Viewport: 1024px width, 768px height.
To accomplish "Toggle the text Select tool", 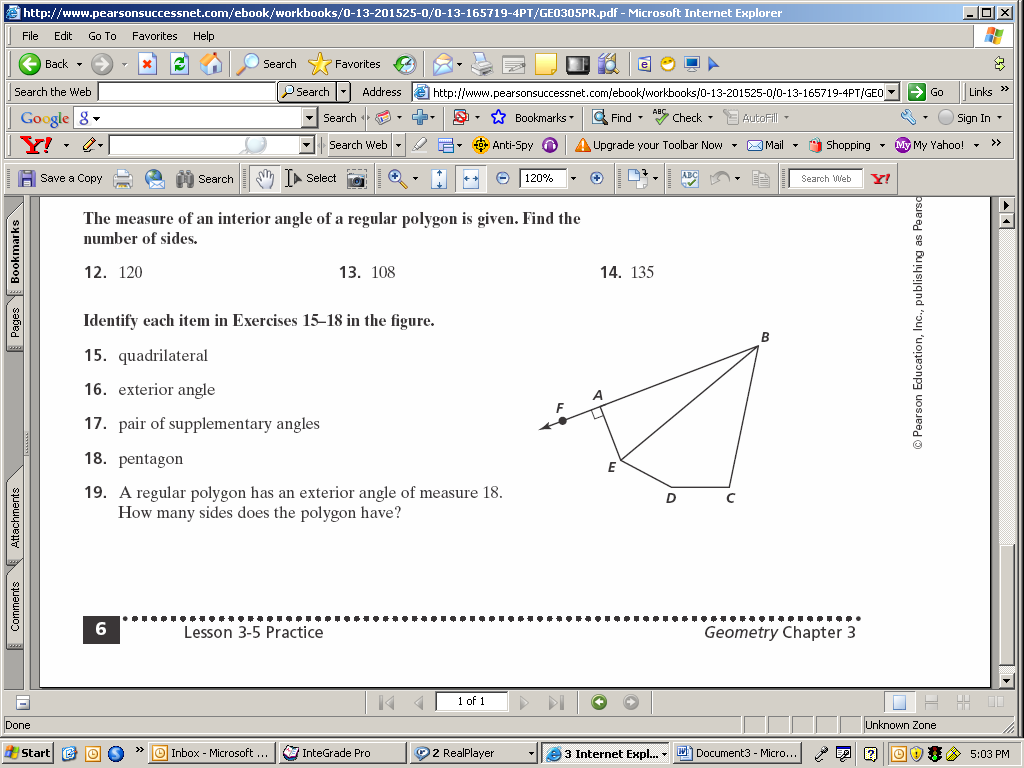I will coord(311,179).
